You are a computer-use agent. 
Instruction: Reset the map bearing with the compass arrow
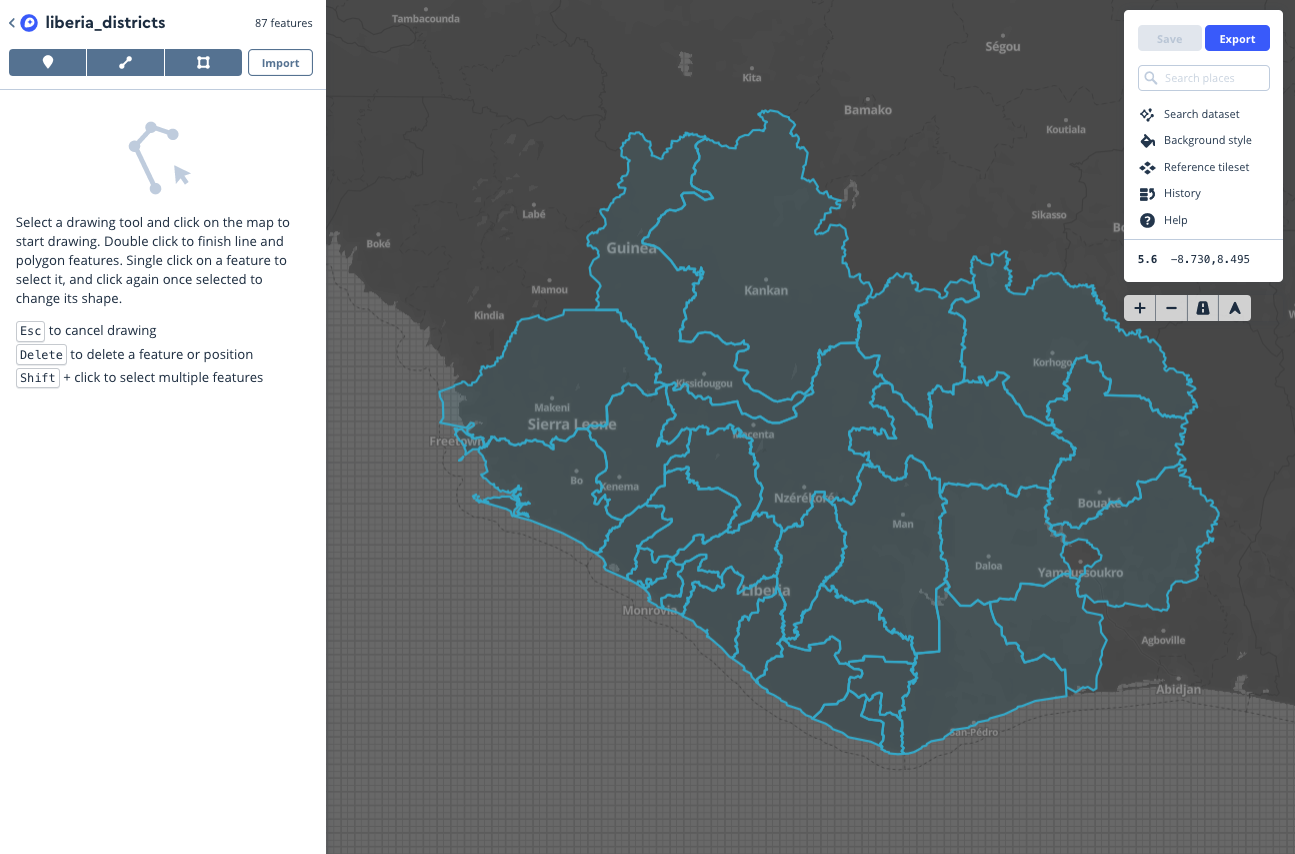coord(1234,309)
